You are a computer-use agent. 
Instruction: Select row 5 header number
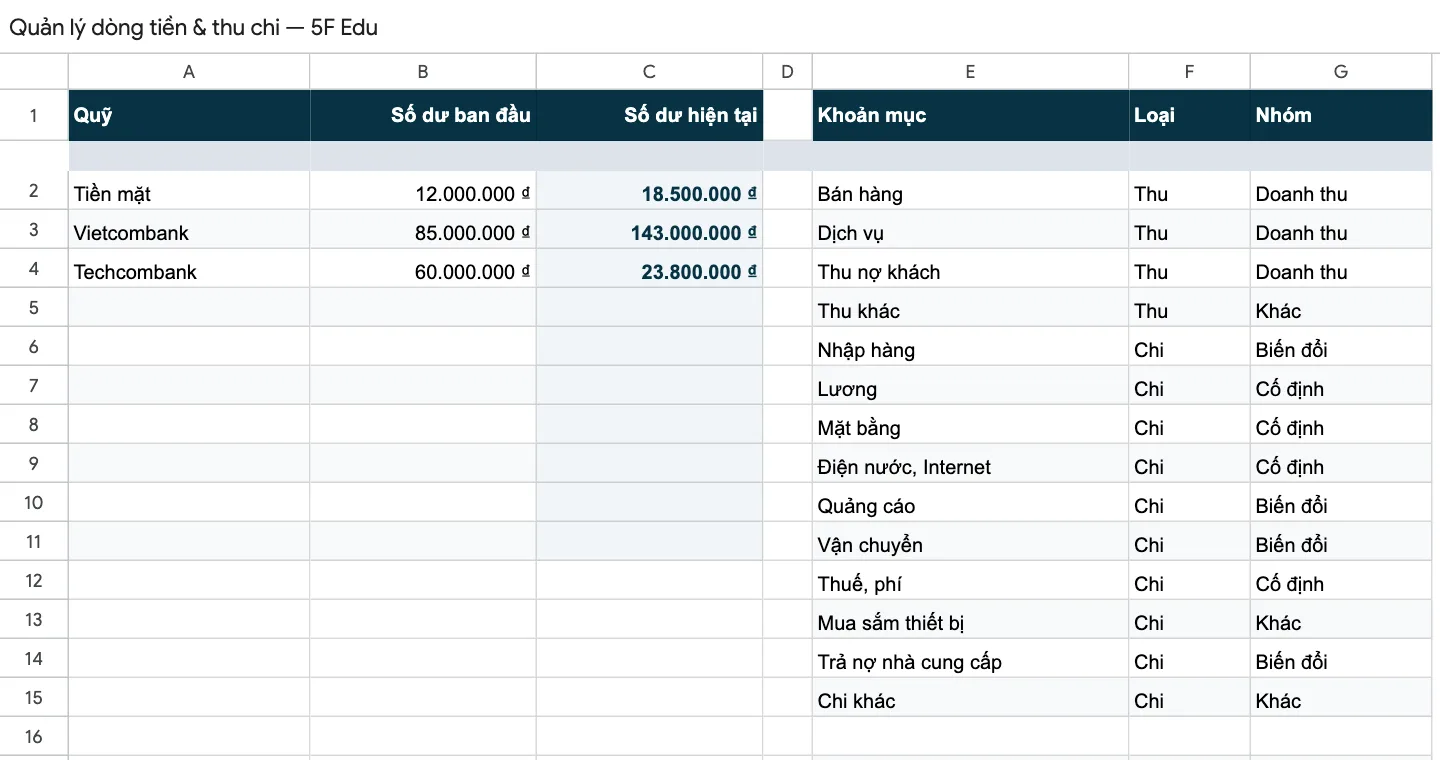[34, 307]
